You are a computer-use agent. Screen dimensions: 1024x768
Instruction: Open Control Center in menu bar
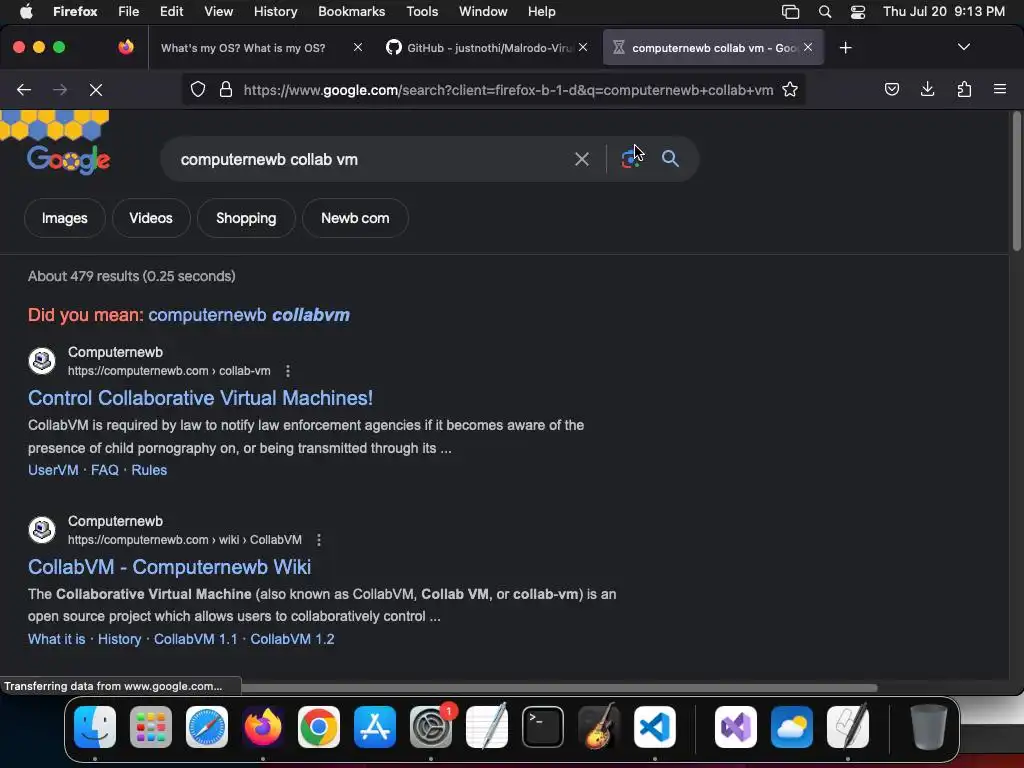tap(857, 12)
